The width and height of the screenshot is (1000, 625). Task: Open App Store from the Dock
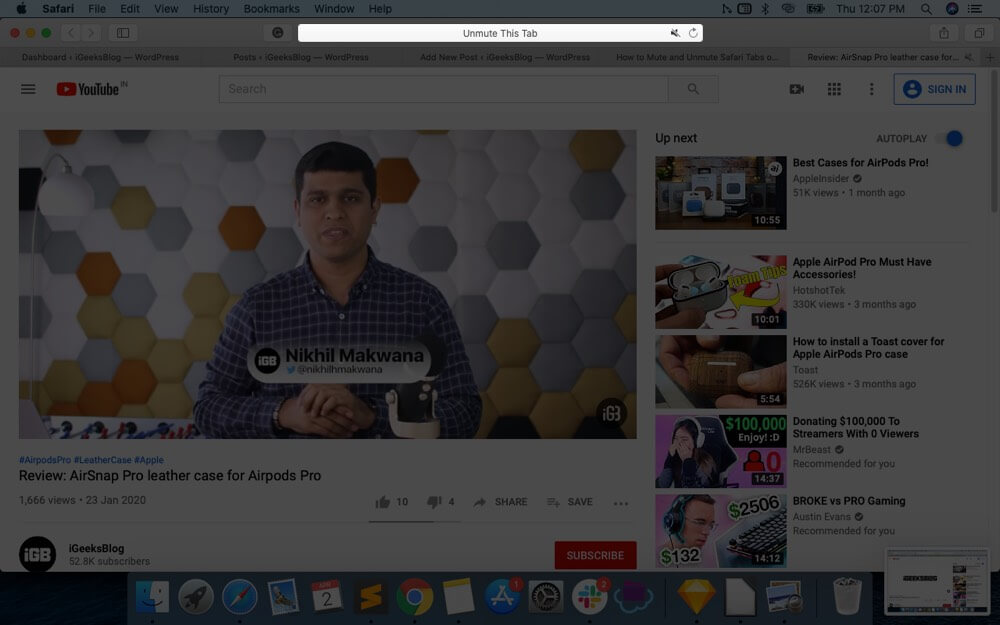point(502,597)
